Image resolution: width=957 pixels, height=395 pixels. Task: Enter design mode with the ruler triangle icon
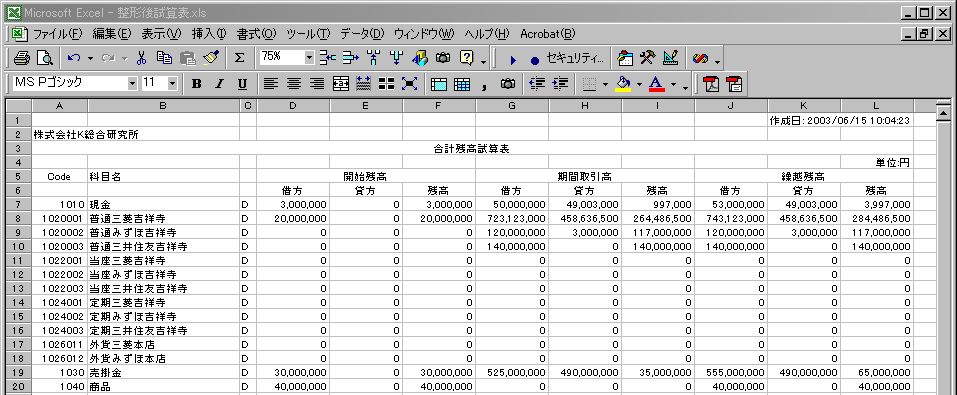(671, 59)
